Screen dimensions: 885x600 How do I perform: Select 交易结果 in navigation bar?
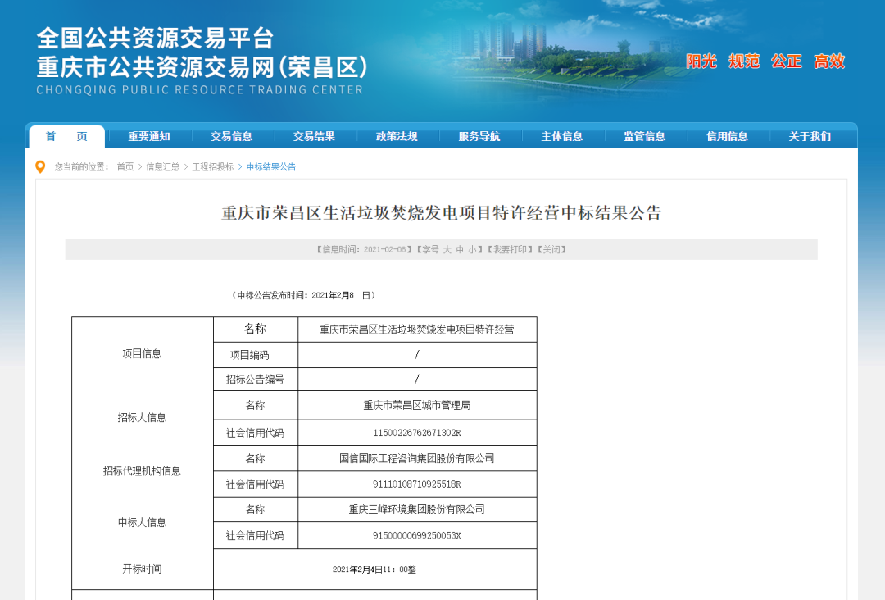coord(314,136)
